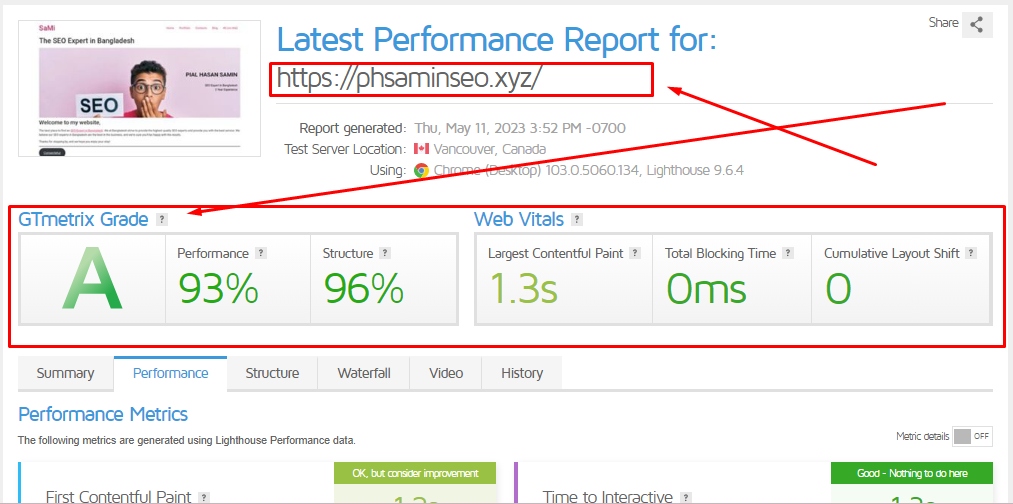Viewport: 1013px width, 504px height.
Task: Click Largest Contentful Paint help icon
Action: 635,253
